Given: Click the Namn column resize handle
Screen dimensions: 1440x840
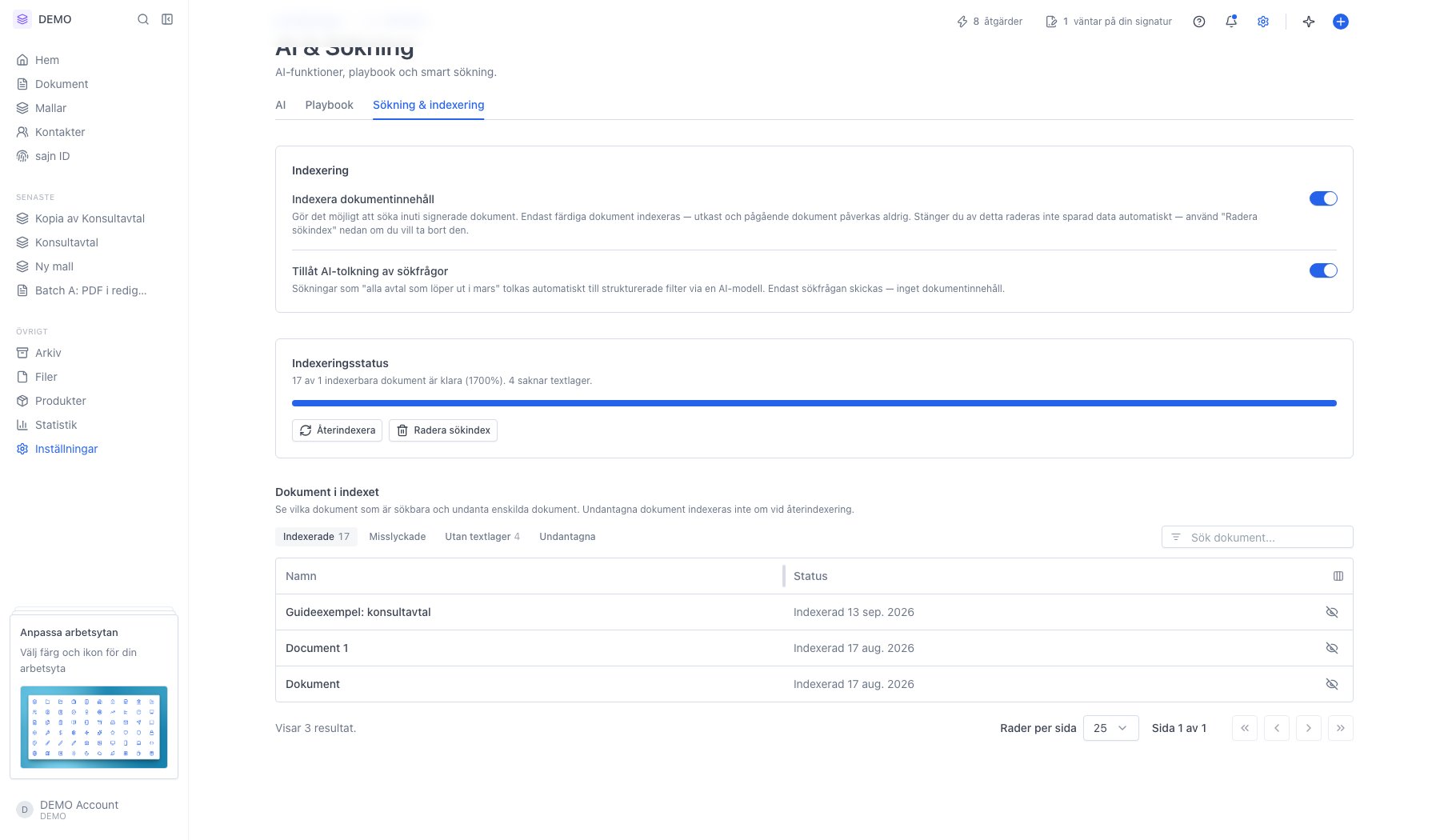Looking at the screenshot, I should tap(784, 576).
